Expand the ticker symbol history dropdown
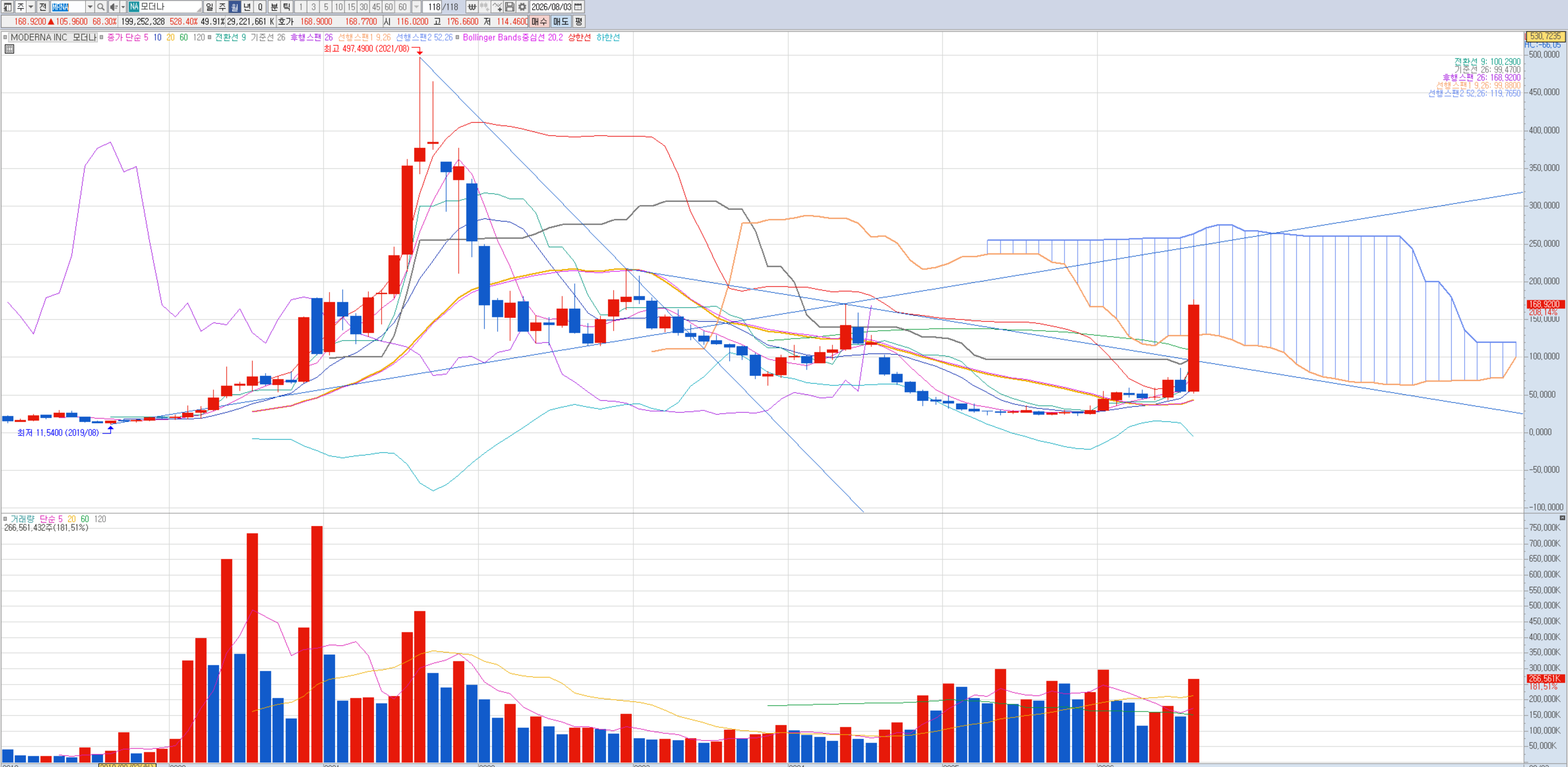The width and height of the screenshot is (1568, 767). click(x=90, y=7)
